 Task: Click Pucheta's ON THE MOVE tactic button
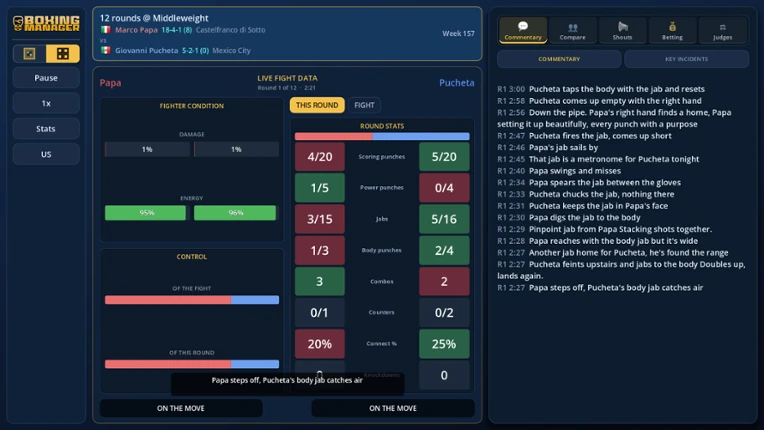393,408
